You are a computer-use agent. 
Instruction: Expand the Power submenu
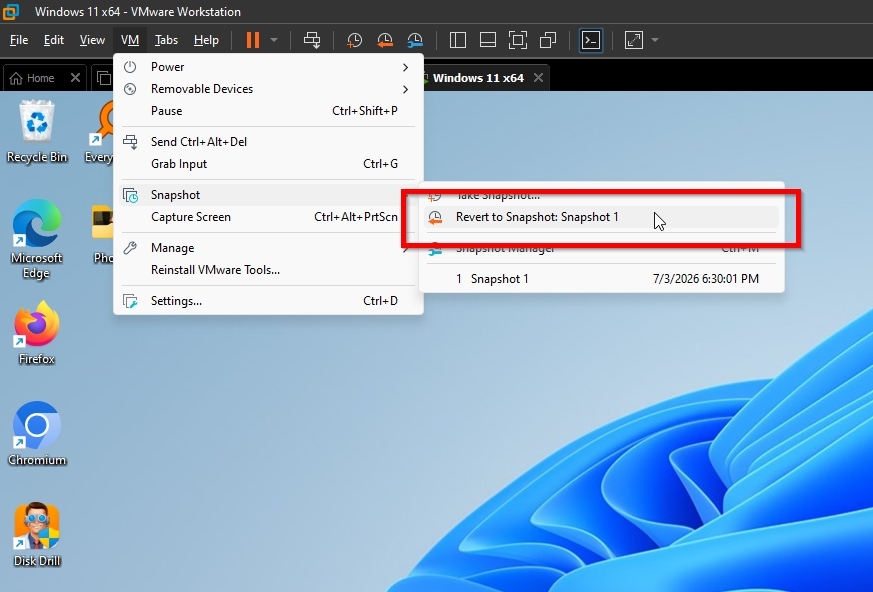[x=268, y=67]
